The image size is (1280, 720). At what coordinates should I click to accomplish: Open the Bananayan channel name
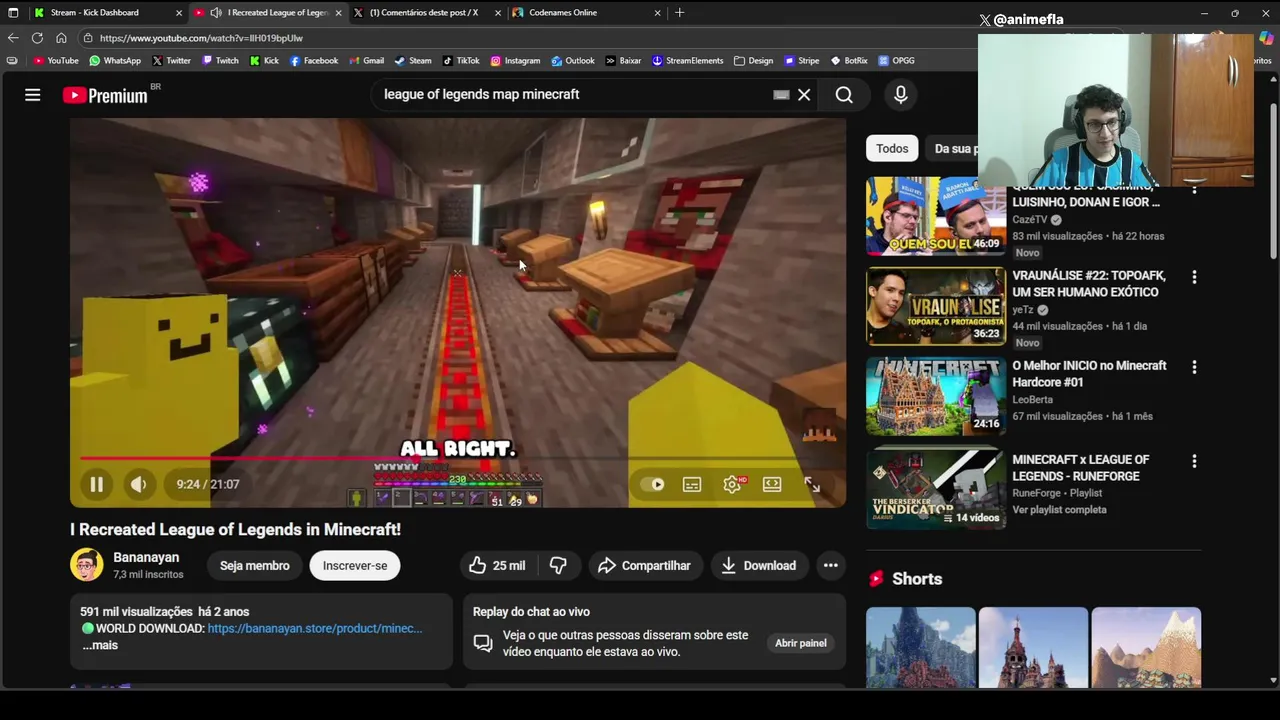coord(146,558)
